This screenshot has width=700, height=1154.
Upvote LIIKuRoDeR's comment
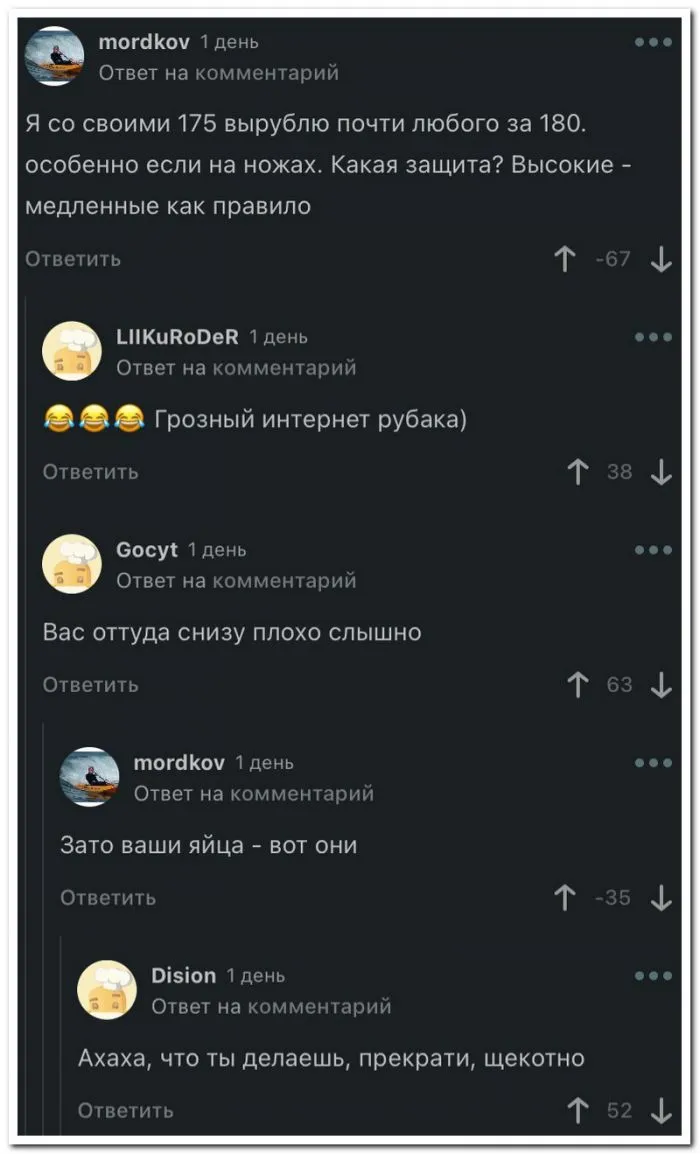pyautogui.click(x=576, y=472)
